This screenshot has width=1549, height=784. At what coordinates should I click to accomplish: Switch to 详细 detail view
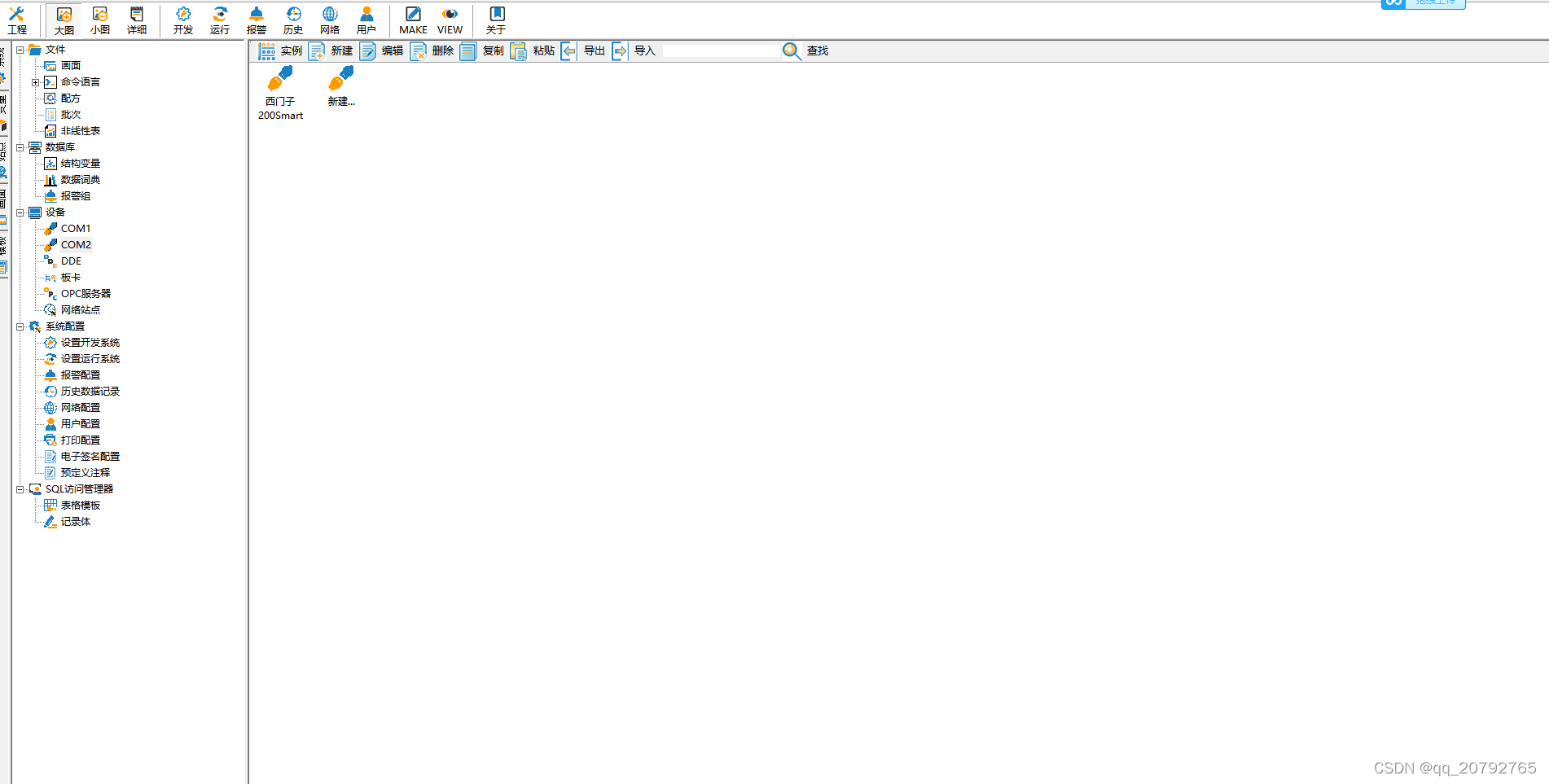pos(137,20)
